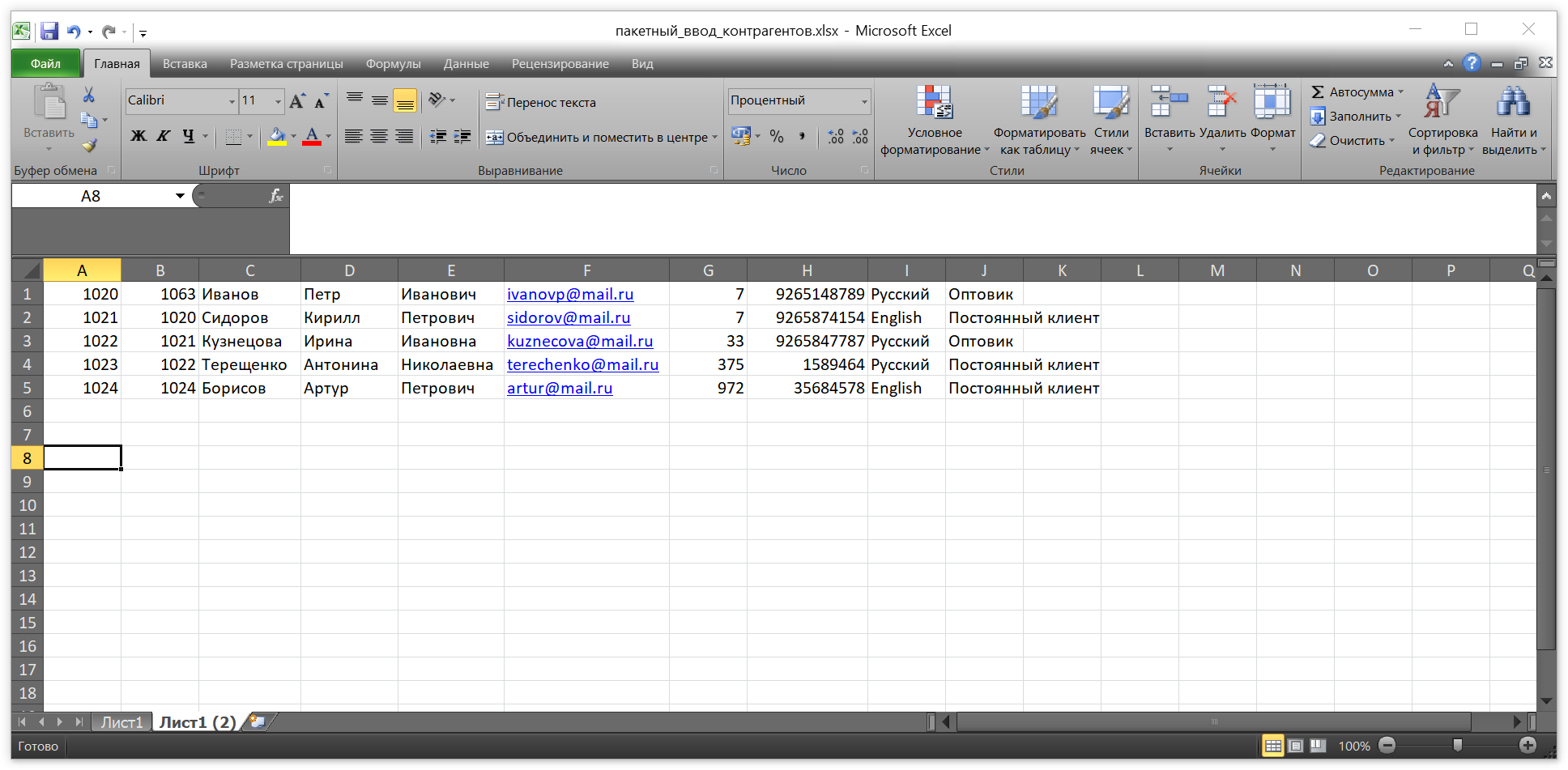Click the cell borders icon

tap(233, 137)
